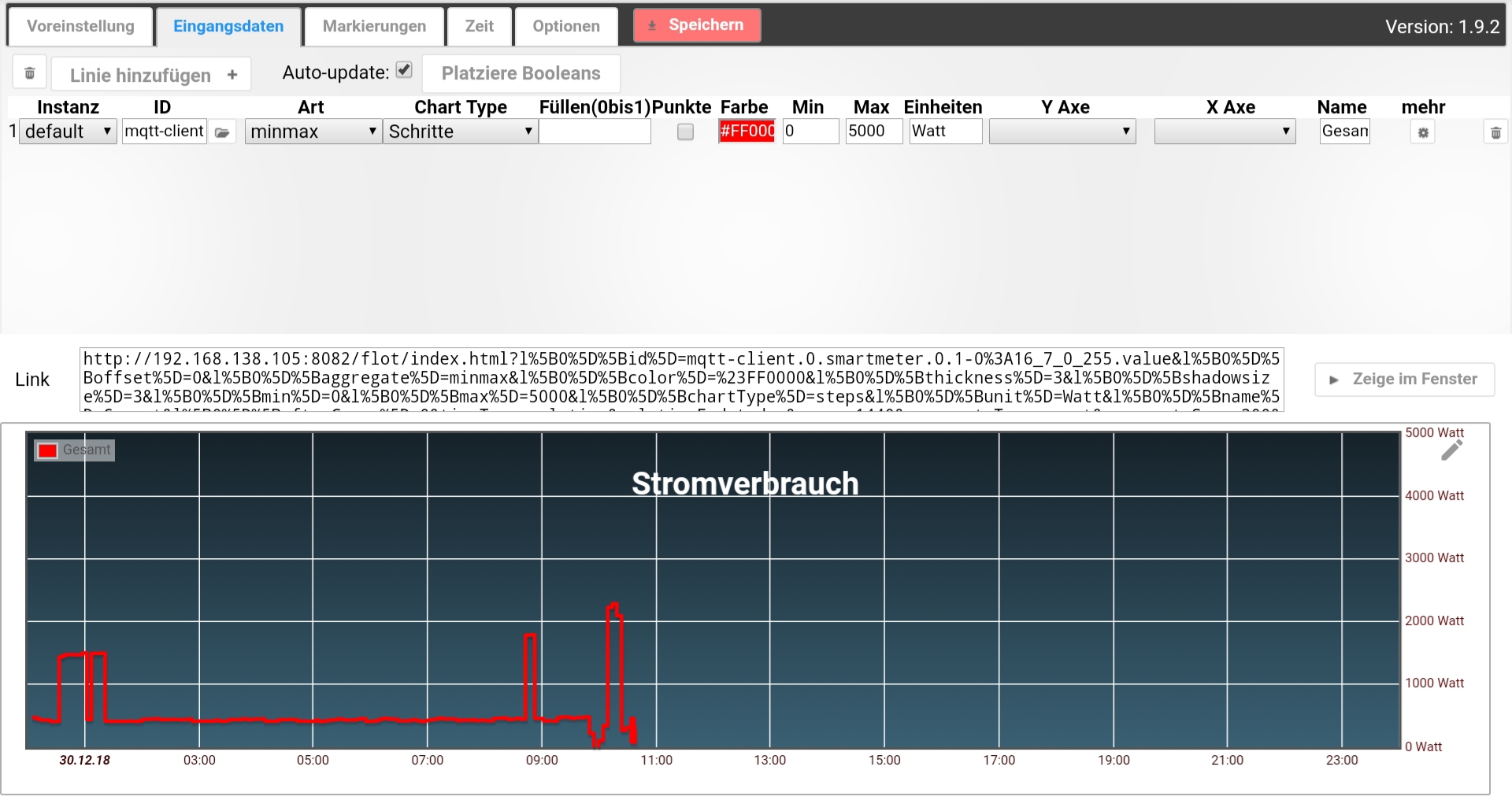This screenshot has height=800, width=1512.
Task: Click the 0 Watt axis label
Action: 1423,746
